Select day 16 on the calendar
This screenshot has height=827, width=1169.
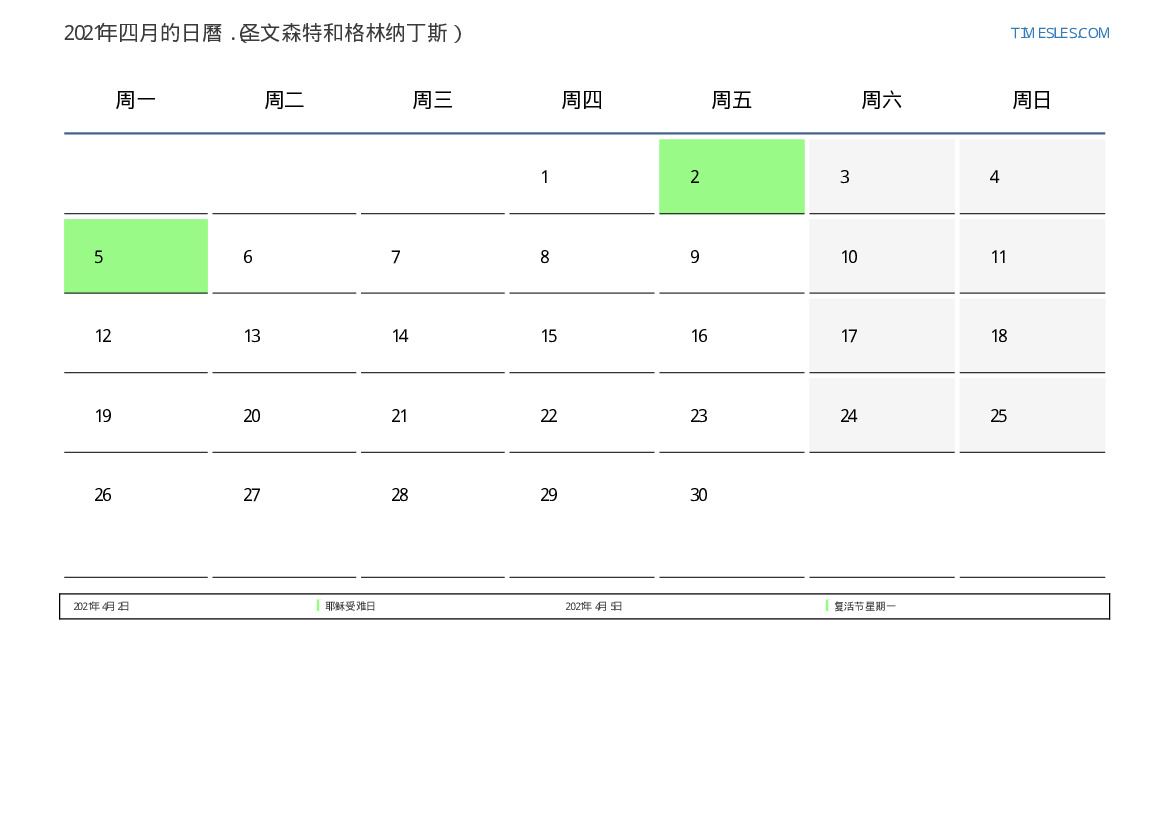[x=731, y=336]
